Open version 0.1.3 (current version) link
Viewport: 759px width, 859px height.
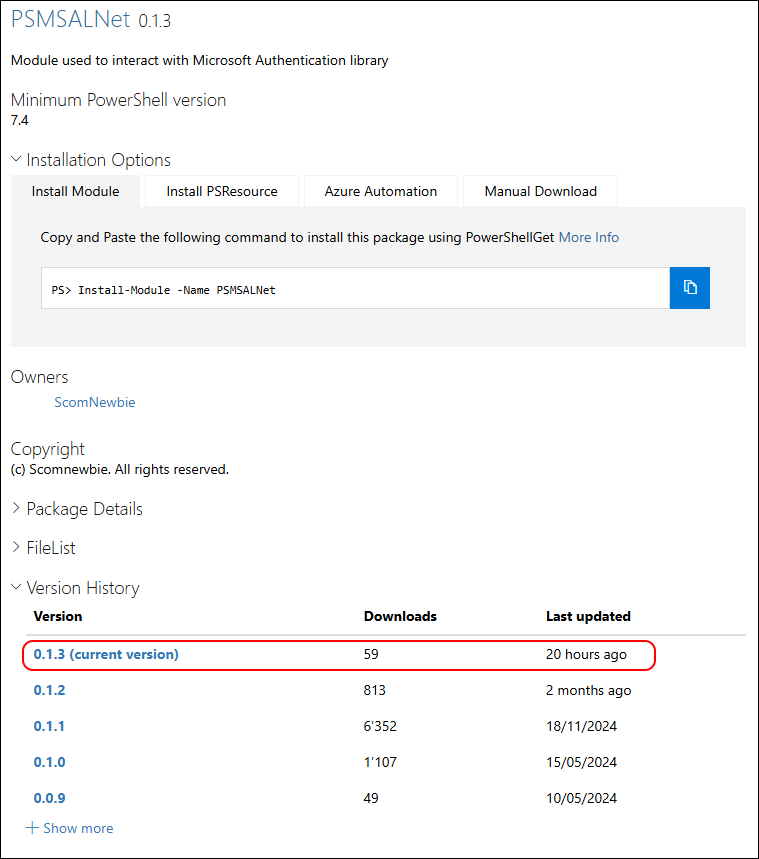click(x=106, y=654)
